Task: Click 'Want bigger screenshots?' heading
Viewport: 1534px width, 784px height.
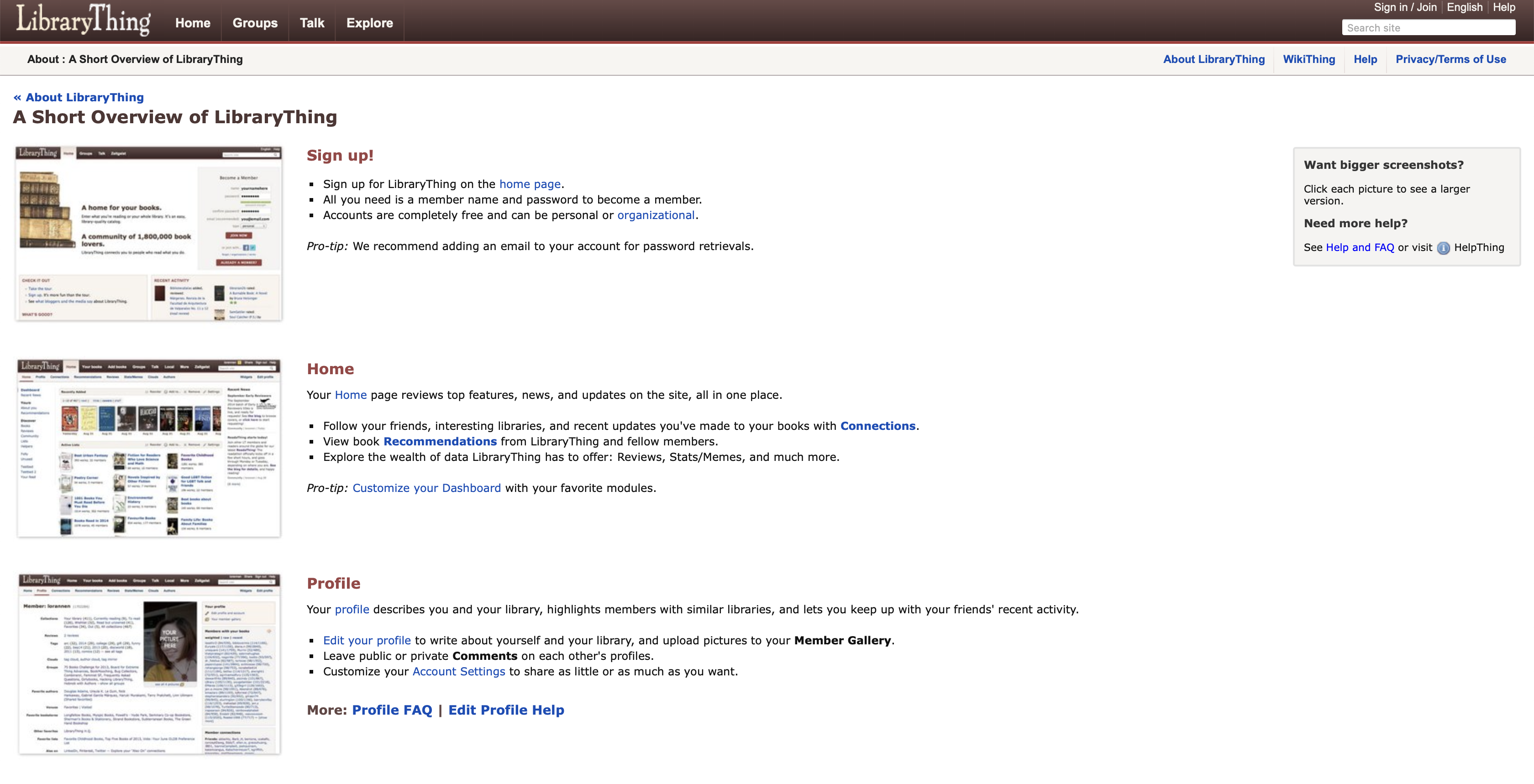Action: 1383,165
